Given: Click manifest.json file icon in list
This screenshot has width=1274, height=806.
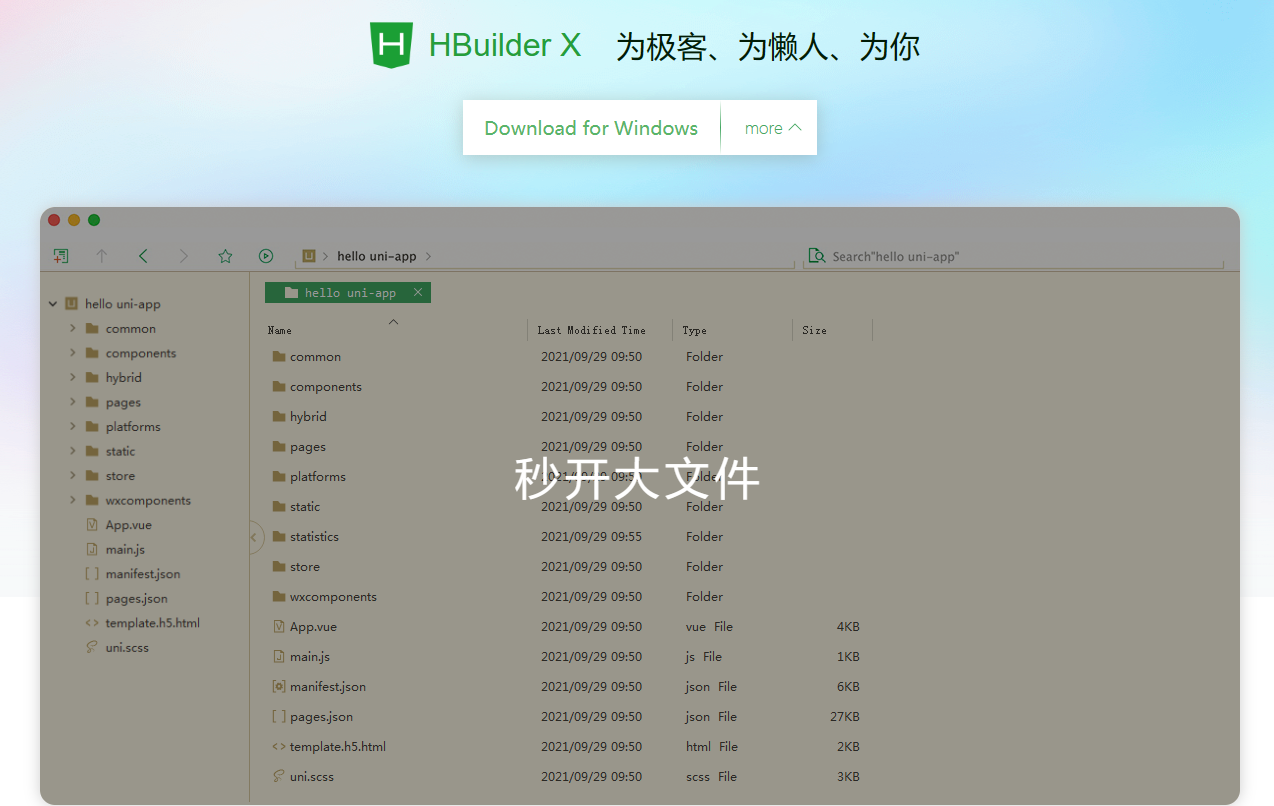Looking at the screenshot, I should click(279, 687).
